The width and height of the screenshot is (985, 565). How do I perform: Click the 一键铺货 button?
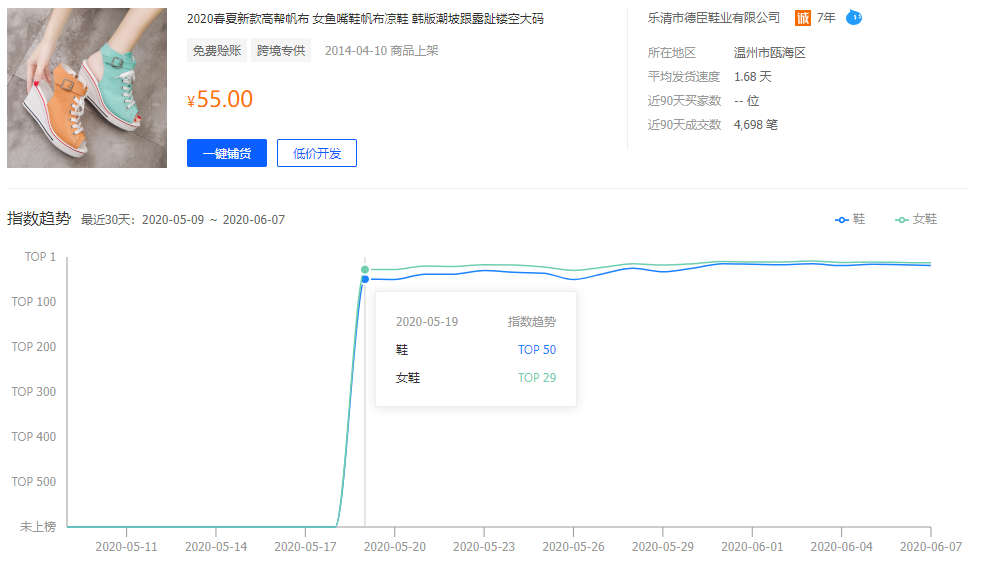pyautogui.click(x=227, y=153)
